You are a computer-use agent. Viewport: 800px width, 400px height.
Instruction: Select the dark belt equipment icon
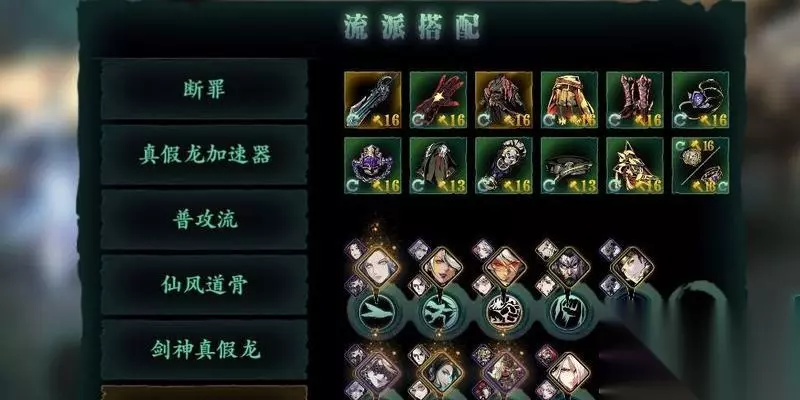(569, 165)
